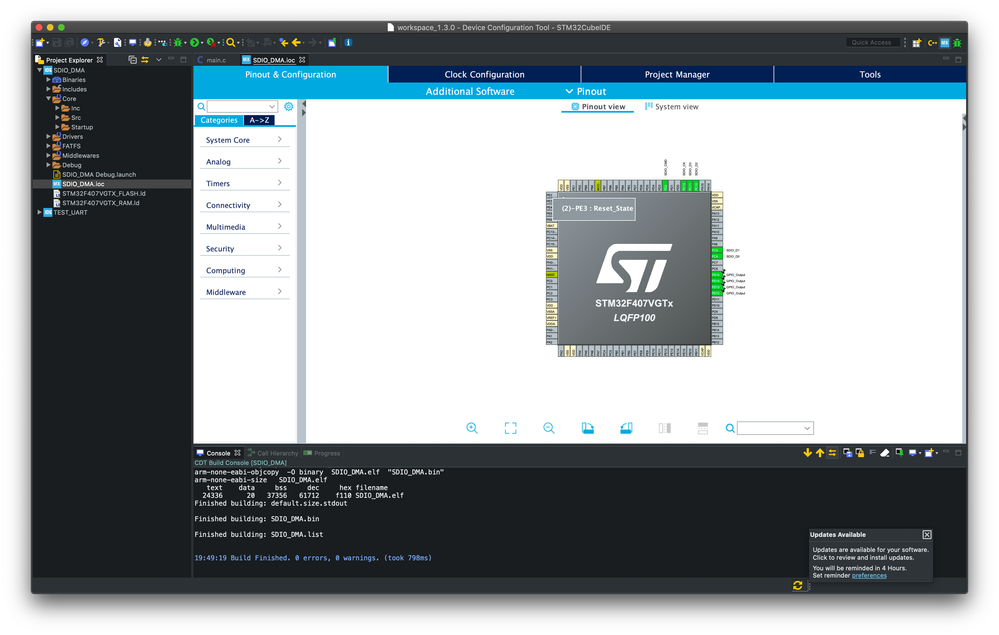This screenshot has width=999, height=635.
Task: Open the Tools tab
Action: 870,75
